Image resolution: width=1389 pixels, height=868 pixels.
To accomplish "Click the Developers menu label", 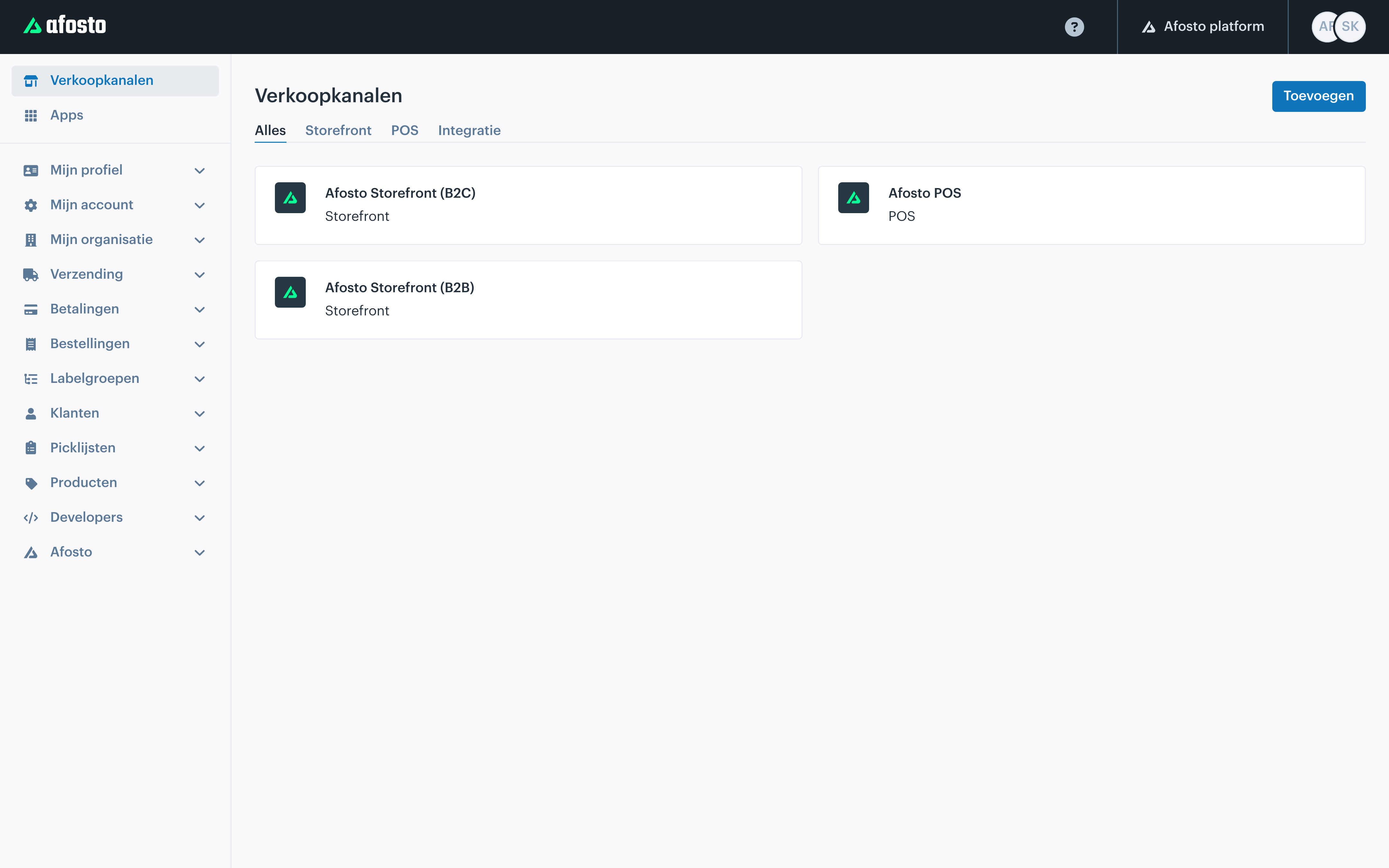I will 87,517.
